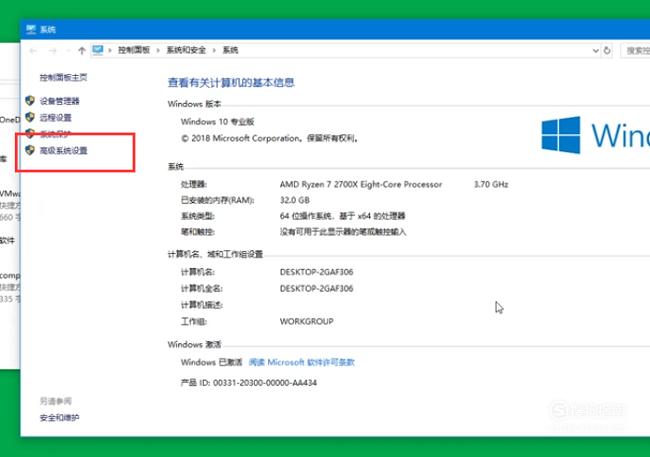Viewport: 650px width, 457px height.
Task: Open 远程设置 in the sidebar
Action: click(x=56, y=118)
